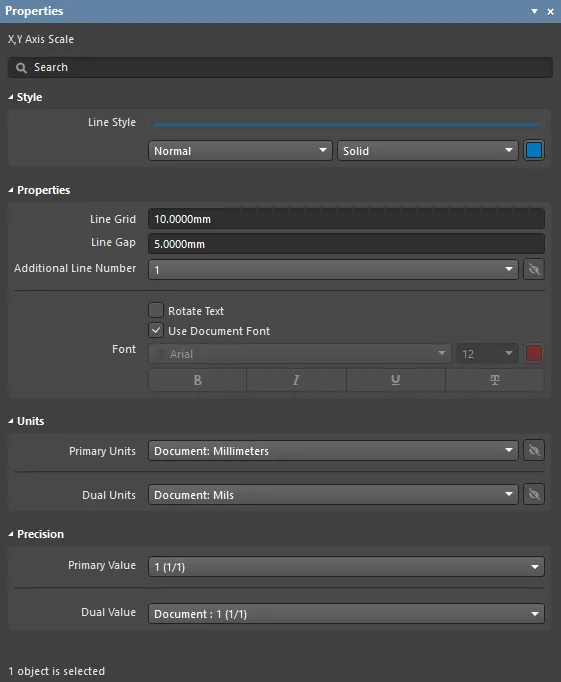The width and height of the screenshot is (561, 682).
Task: Click the Line Gap value field
Action: pos(346,244)
